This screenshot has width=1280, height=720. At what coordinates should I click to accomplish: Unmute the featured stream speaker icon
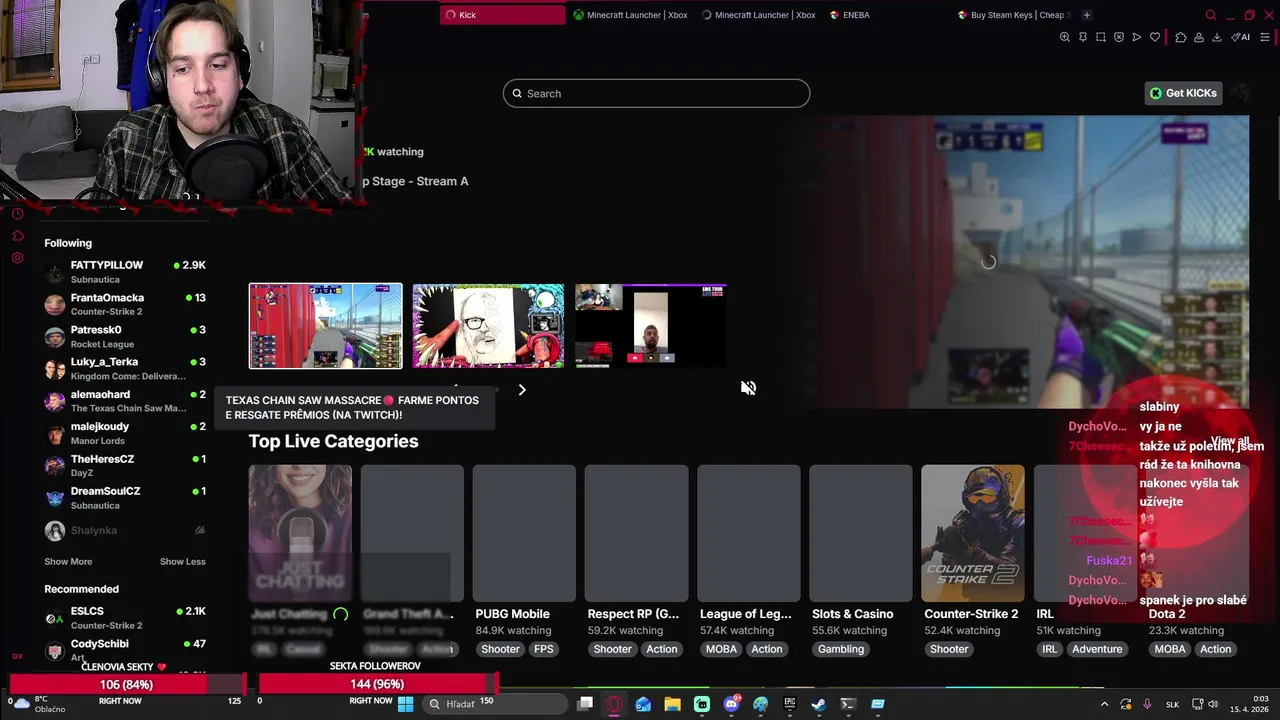[748, 388]
